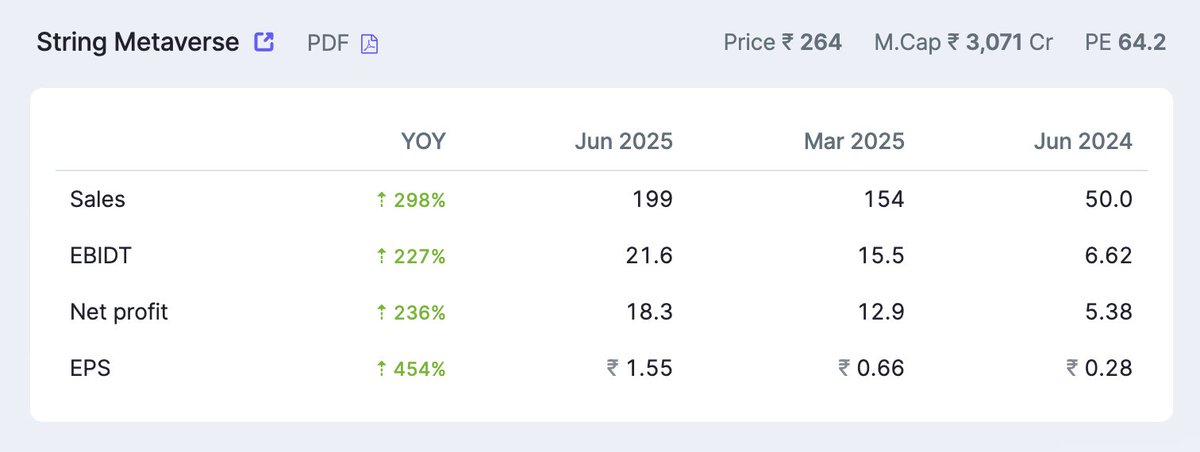Click the YOY column header
The height and width of the screenshot is (452, 1200).
(424, 141)
